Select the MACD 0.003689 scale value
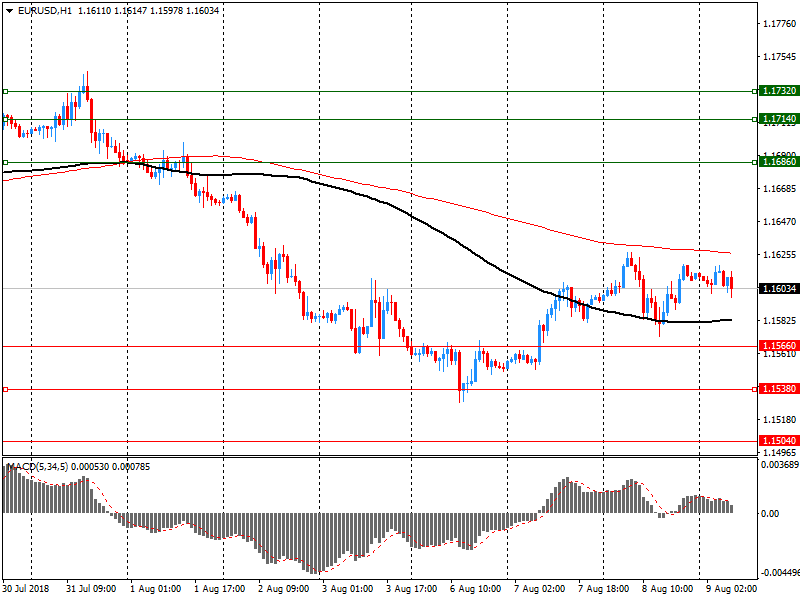 click(x=780, y=465)
